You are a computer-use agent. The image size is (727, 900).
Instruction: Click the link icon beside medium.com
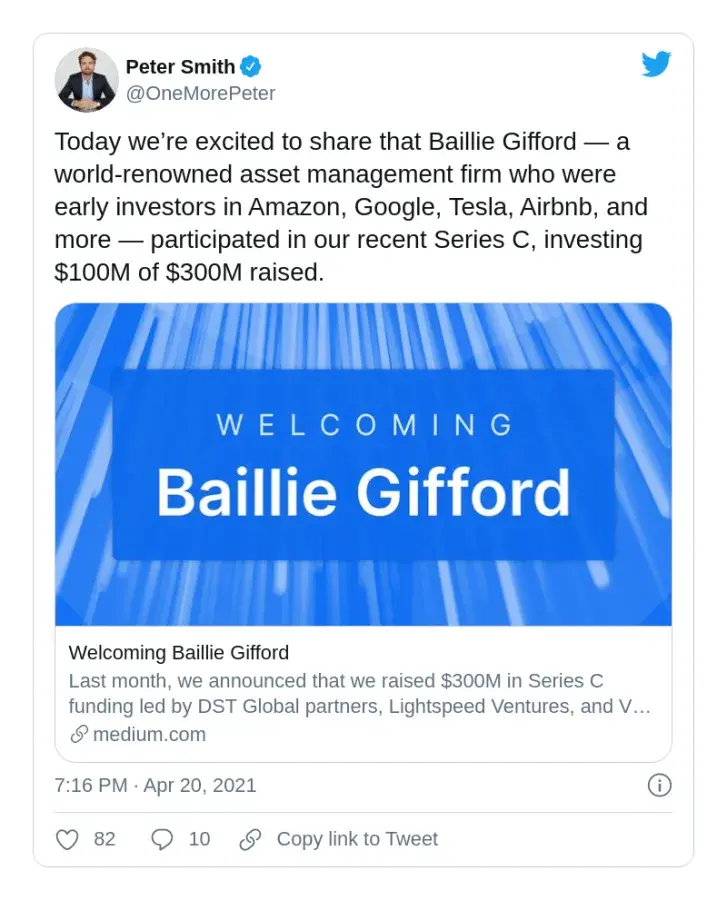coord(77,734)
